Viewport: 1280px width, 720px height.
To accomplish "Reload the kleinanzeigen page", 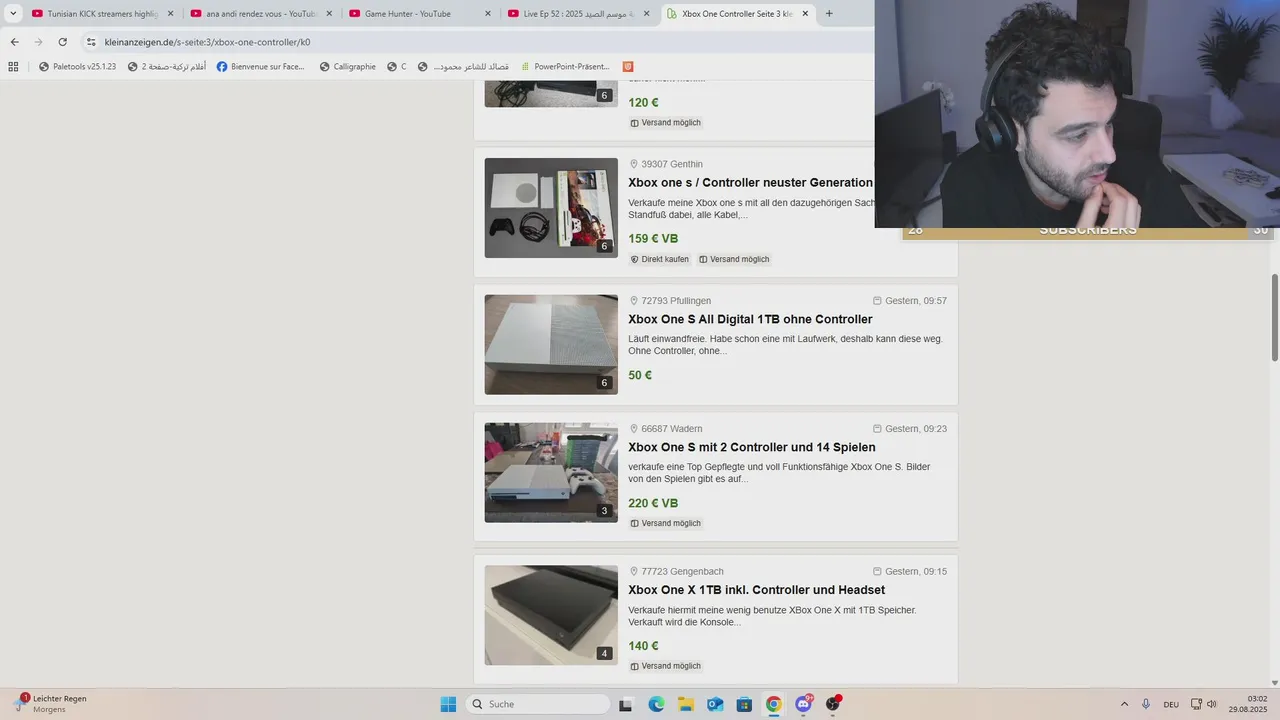I will click(62, 42).
